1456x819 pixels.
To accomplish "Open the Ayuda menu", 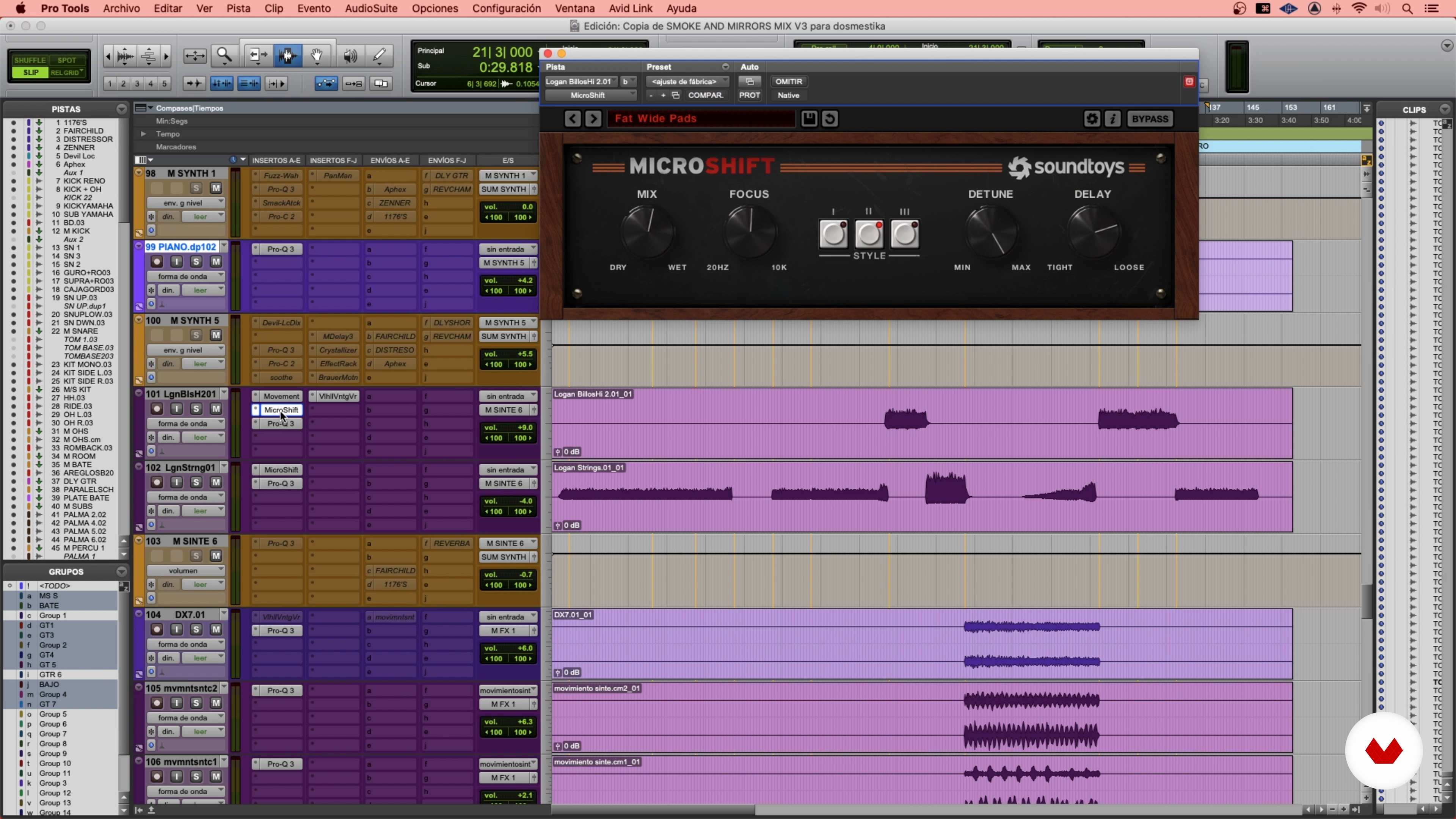I will pyautogui.click(x=681, y=8).
